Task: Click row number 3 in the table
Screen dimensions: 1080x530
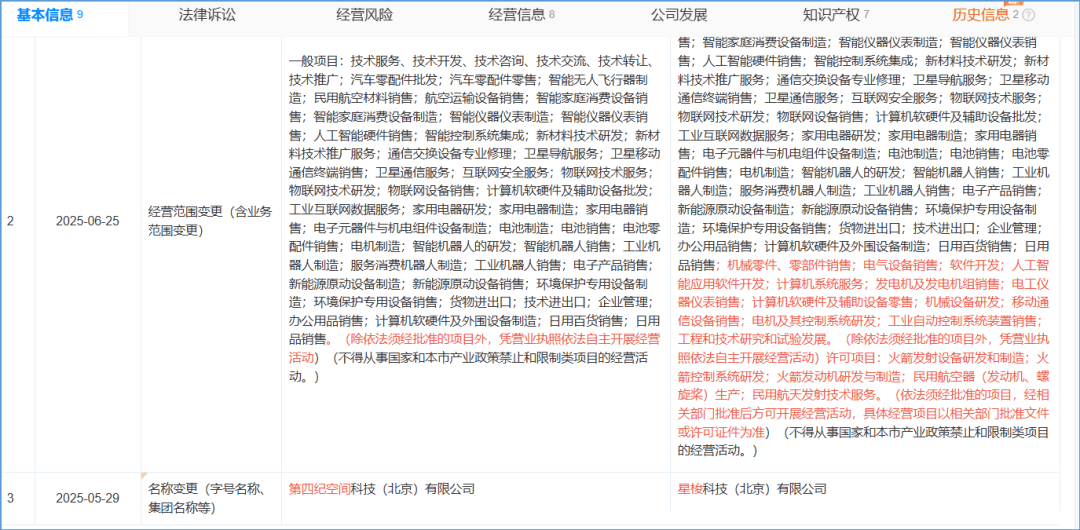Action: coord(11,498)
